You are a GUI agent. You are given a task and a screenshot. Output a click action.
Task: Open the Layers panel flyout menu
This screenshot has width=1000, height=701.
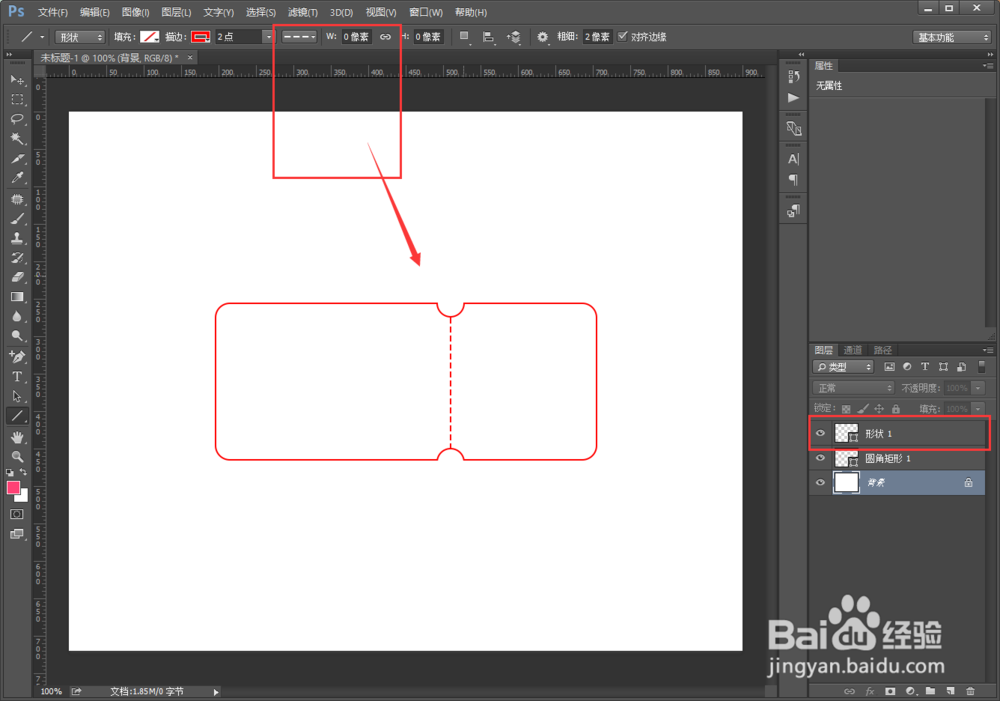[x=988, y=350]
